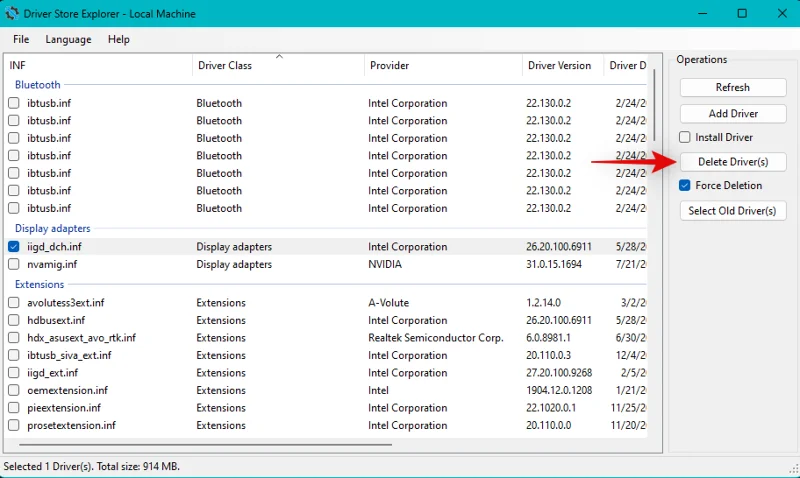This screenshot has width=800, height=478.
Task: Uncheck the iigd_dch.inf driver checkbox
Action: (14, 246)
